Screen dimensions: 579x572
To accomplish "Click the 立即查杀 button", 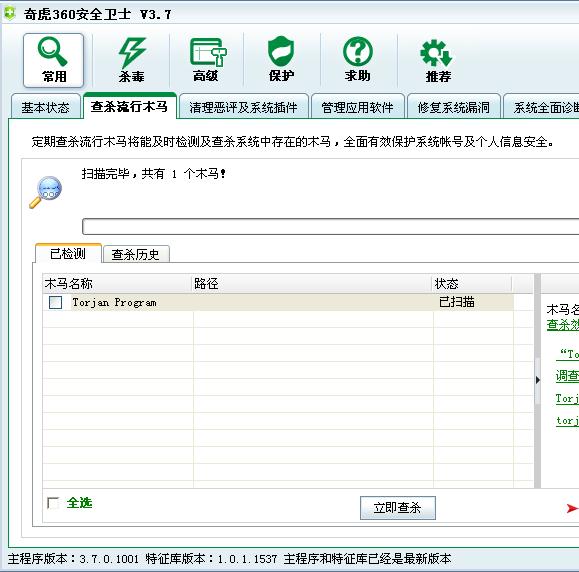I will click(x=398, y=508).
